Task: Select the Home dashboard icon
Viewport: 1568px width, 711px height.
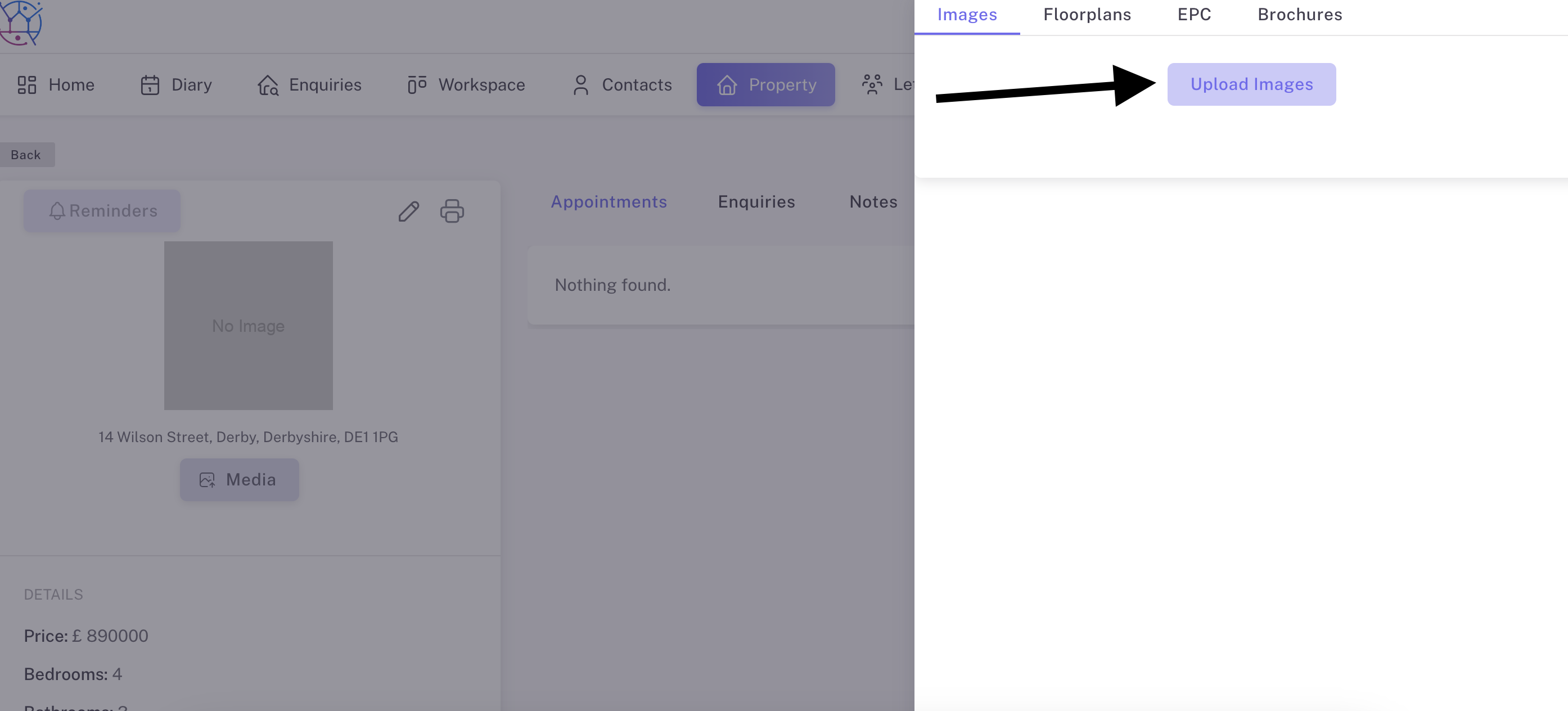Action: pos(27,84)
